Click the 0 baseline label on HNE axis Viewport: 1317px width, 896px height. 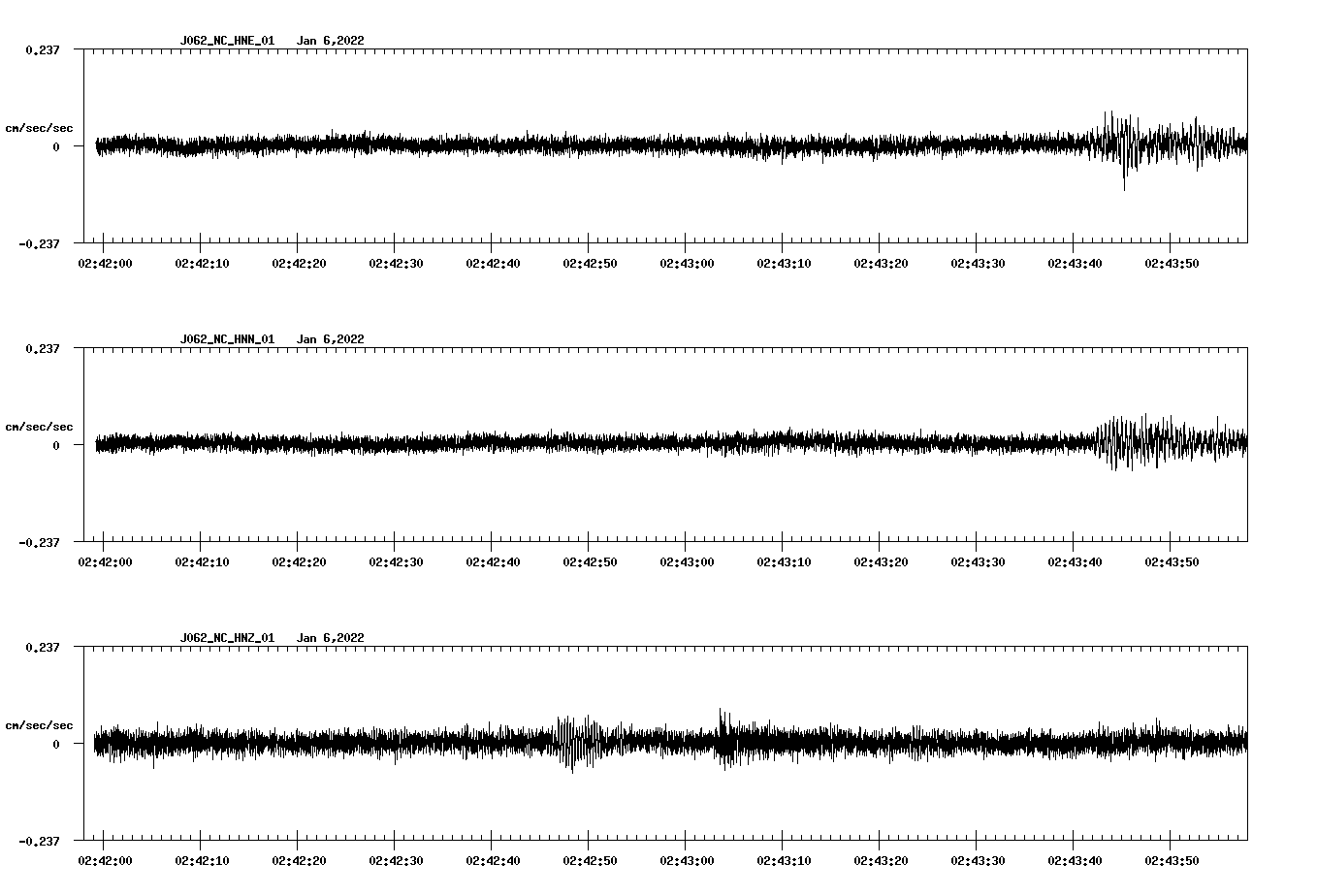point(56,146)
